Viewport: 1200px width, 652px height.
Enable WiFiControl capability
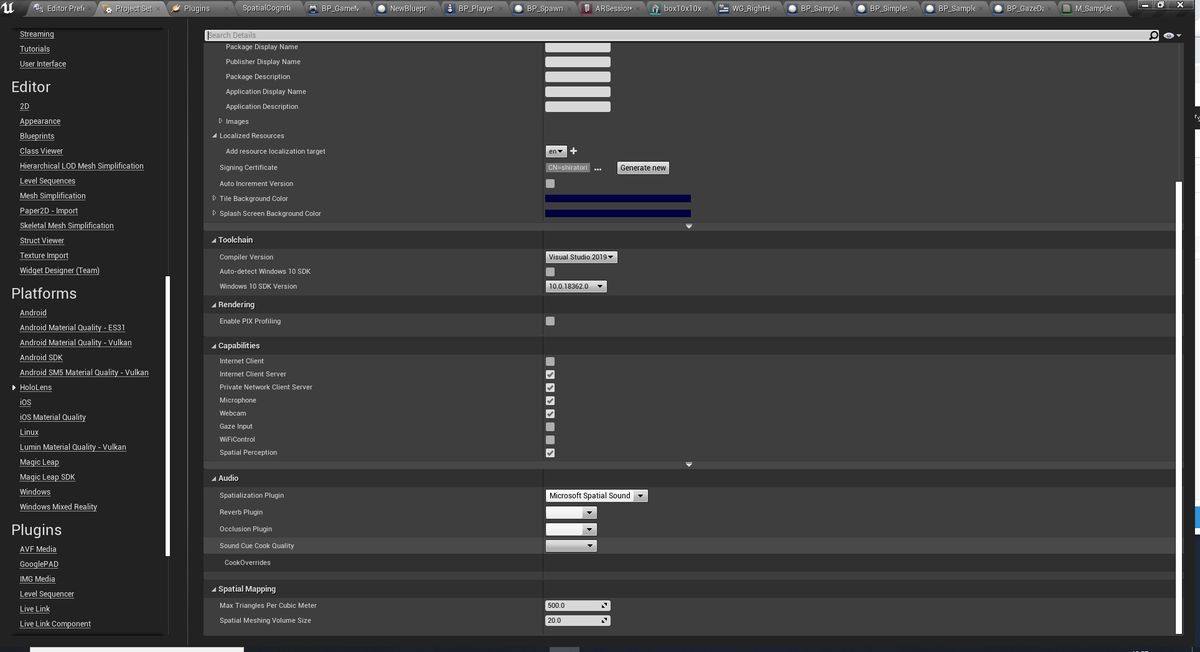pyautogui.click(x=550, y=439)
